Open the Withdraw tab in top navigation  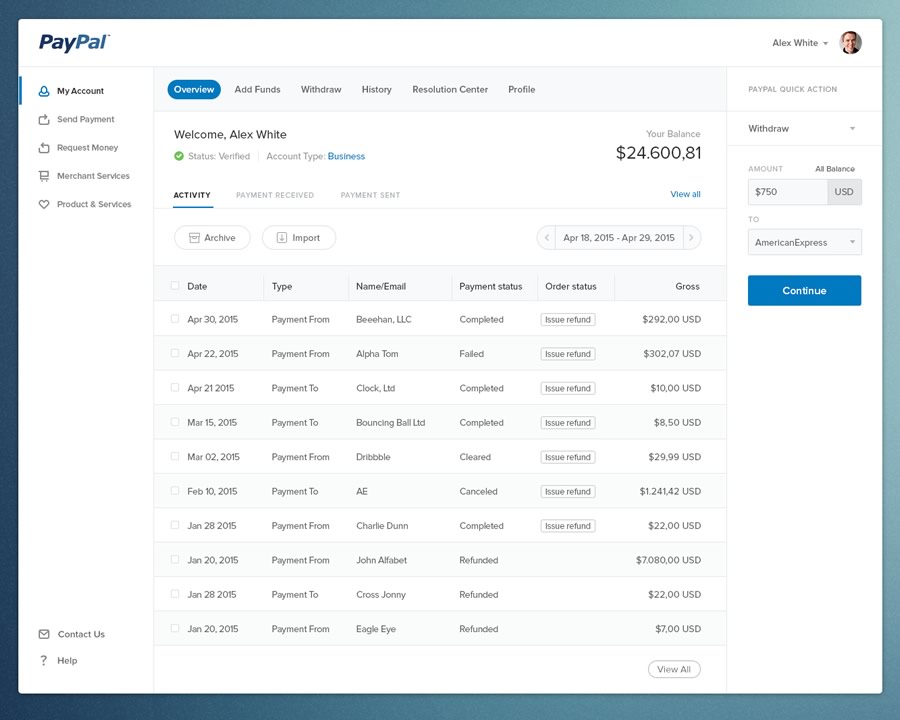pos(321,90)
